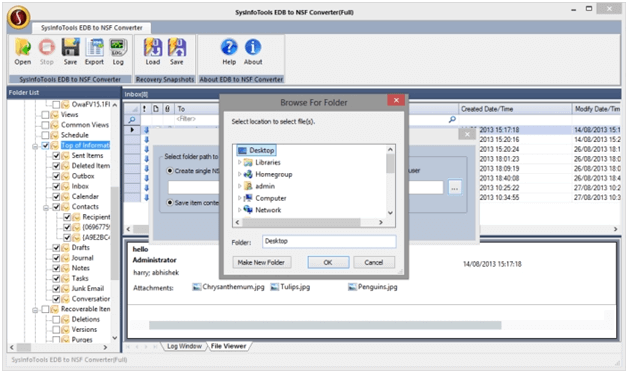Image resolution: width=628 pixels, height=373 pixels.
Task: Uncheck the Outbox folder checkbox
Action: tap(56, 176)
